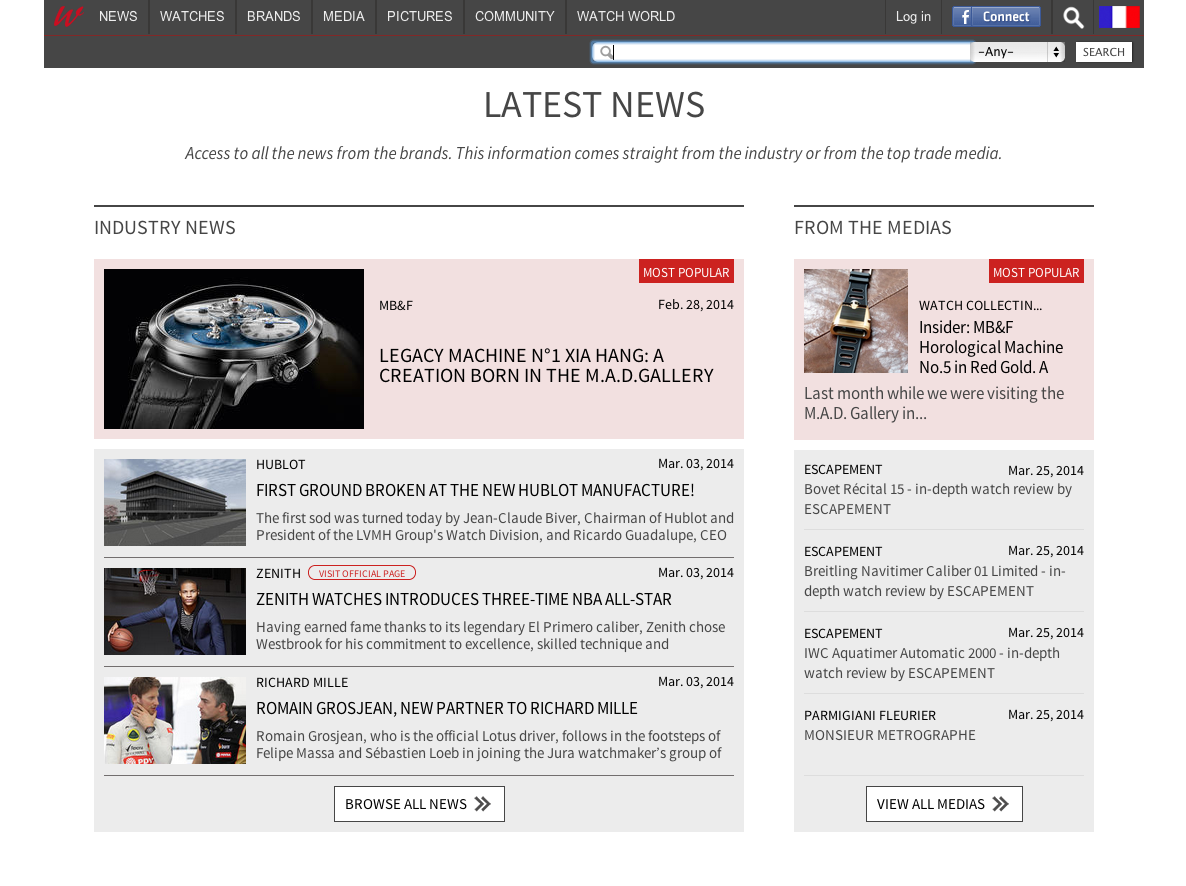Image resolution: width=1186 pixels, height=886 pixels.
Task: Click the FROM THE MEDIAS section heading
Action: [873, 228]
